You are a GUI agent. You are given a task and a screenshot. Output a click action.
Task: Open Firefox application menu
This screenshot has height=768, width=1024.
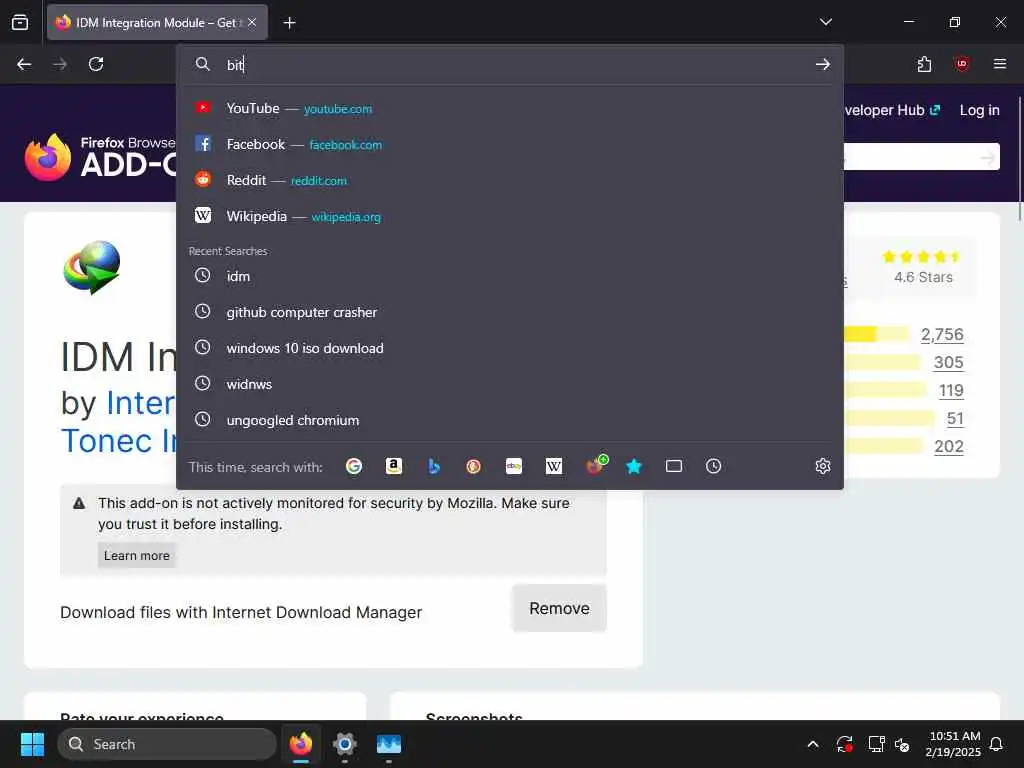1000,64
